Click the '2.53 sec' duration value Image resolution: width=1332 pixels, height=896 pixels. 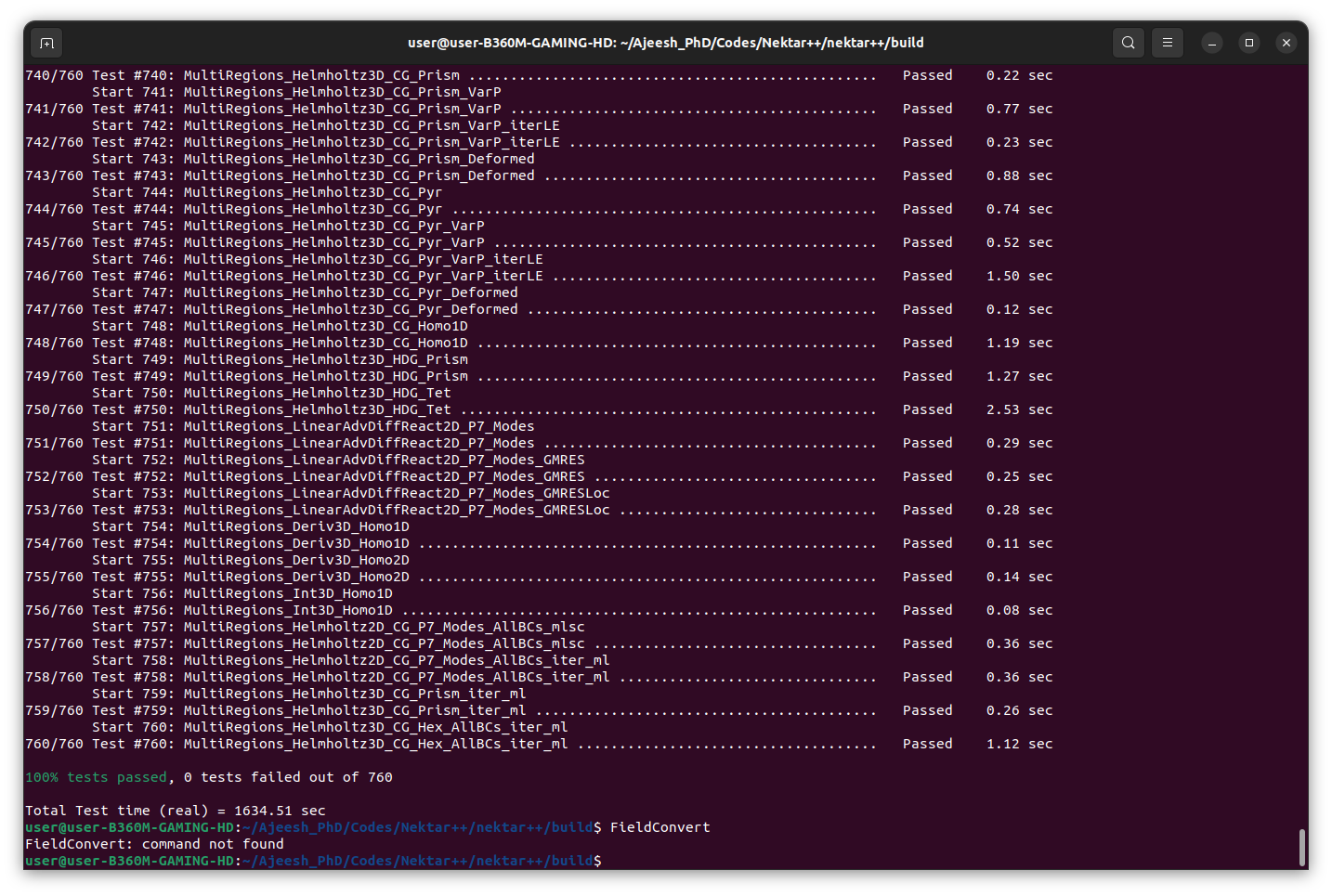point(1019,409)
